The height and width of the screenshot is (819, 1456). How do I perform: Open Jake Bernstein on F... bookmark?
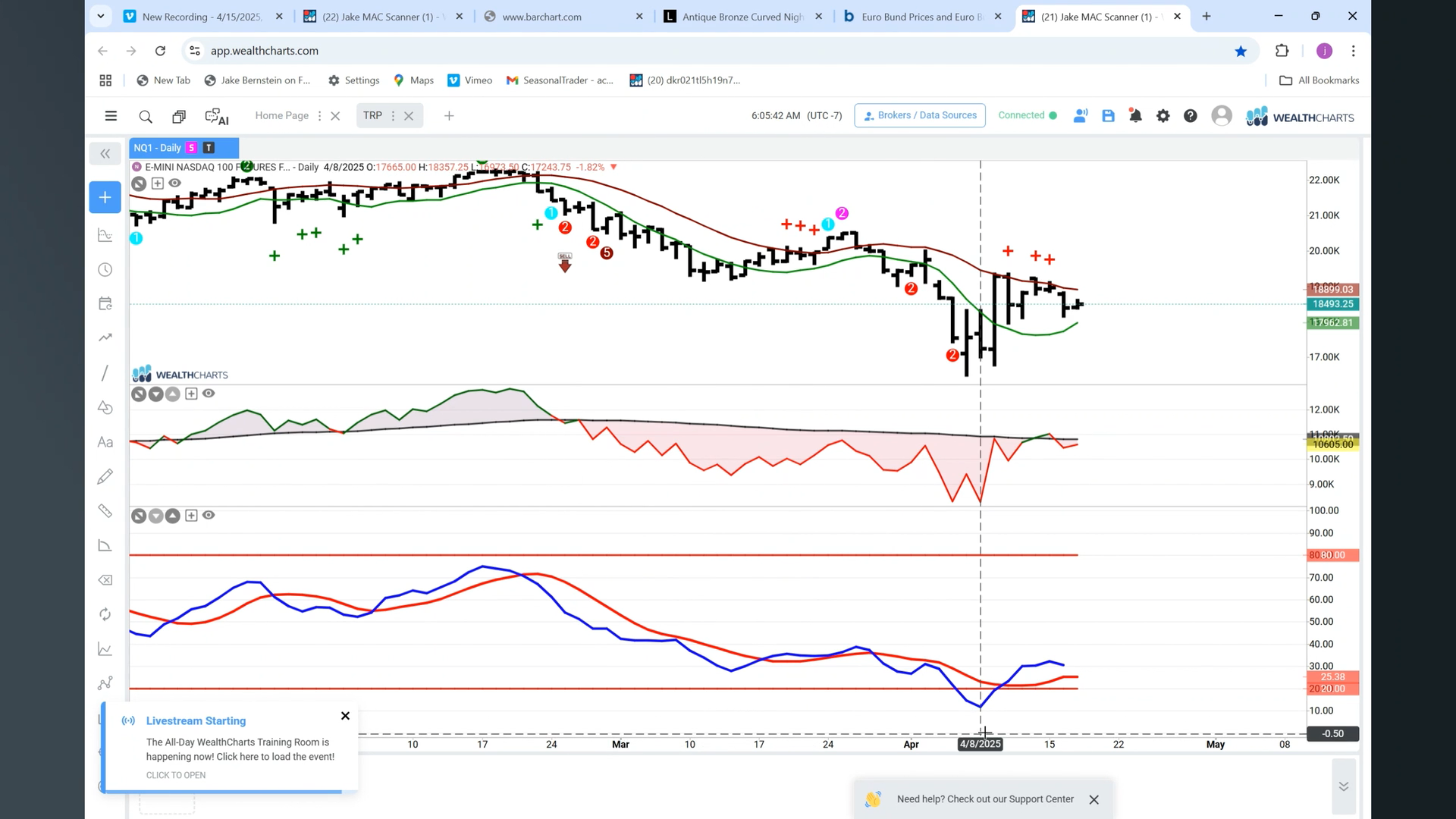point(258,80)
